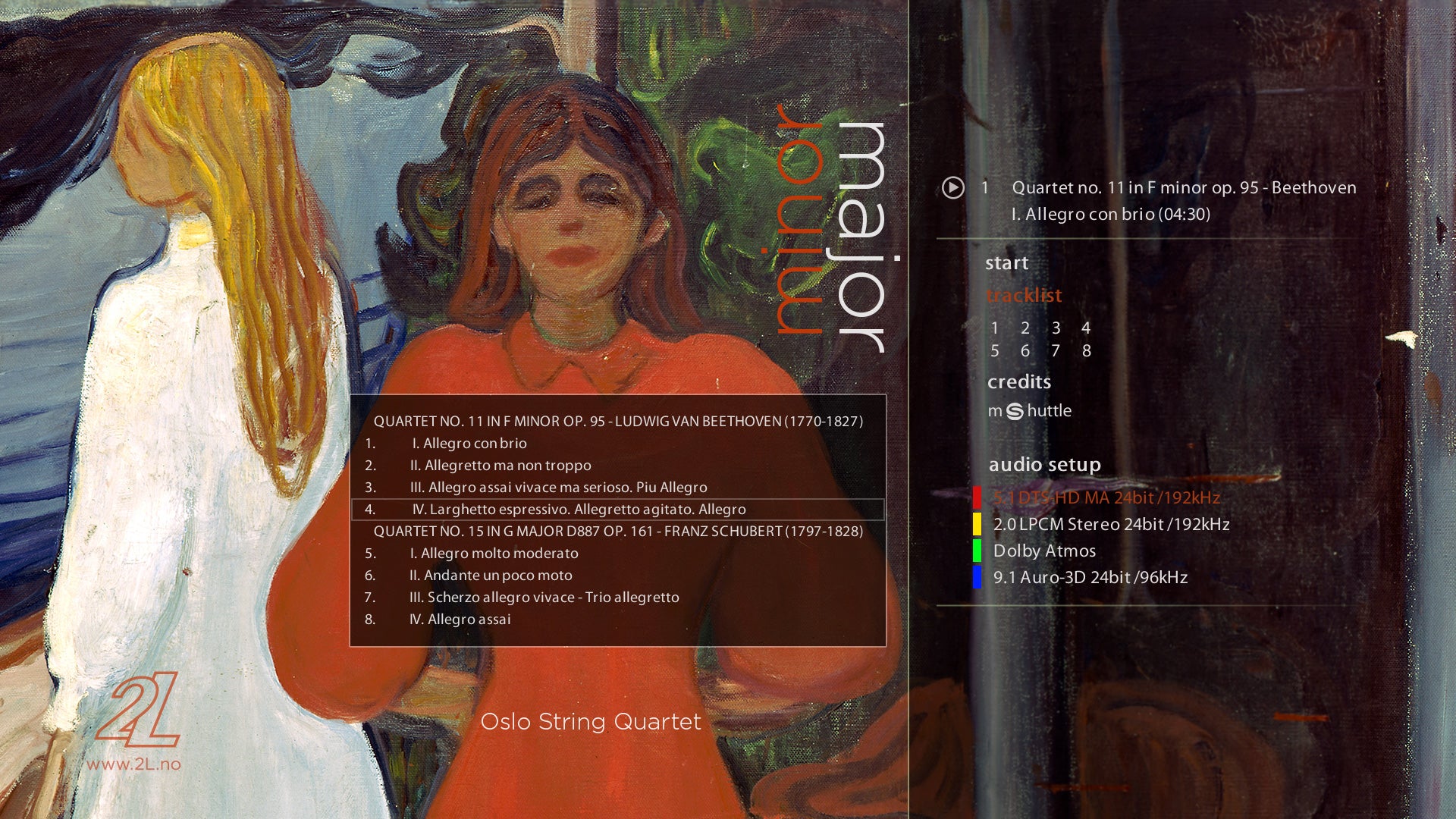The width and height of the screenshot is (1456, 819).
Task: Select 9.1 Auro-3D 24bit/96kHz audio
Action: 1090,577
